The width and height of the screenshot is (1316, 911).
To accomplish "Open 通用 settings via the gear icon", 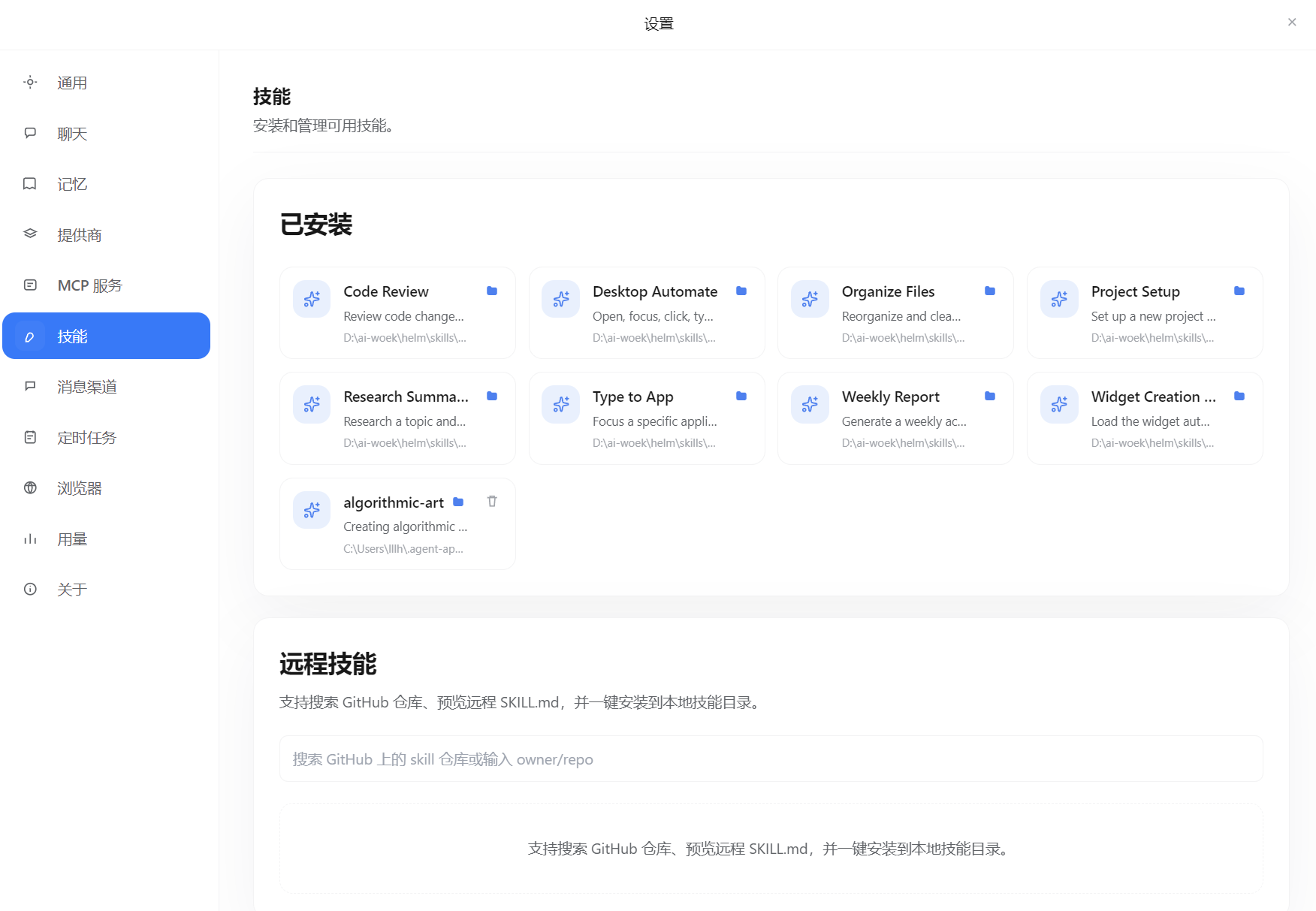I will (30, 83).
